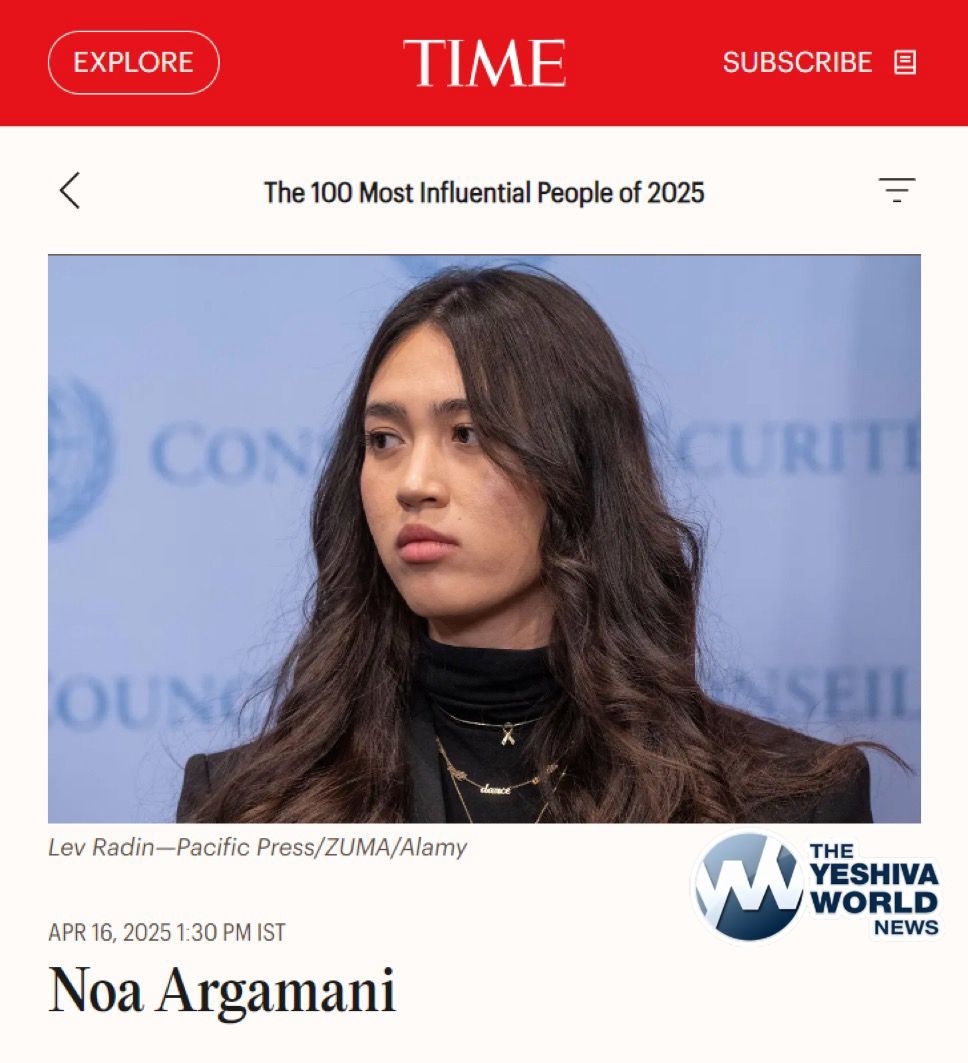Click the EXPLORE pill button

134,62
